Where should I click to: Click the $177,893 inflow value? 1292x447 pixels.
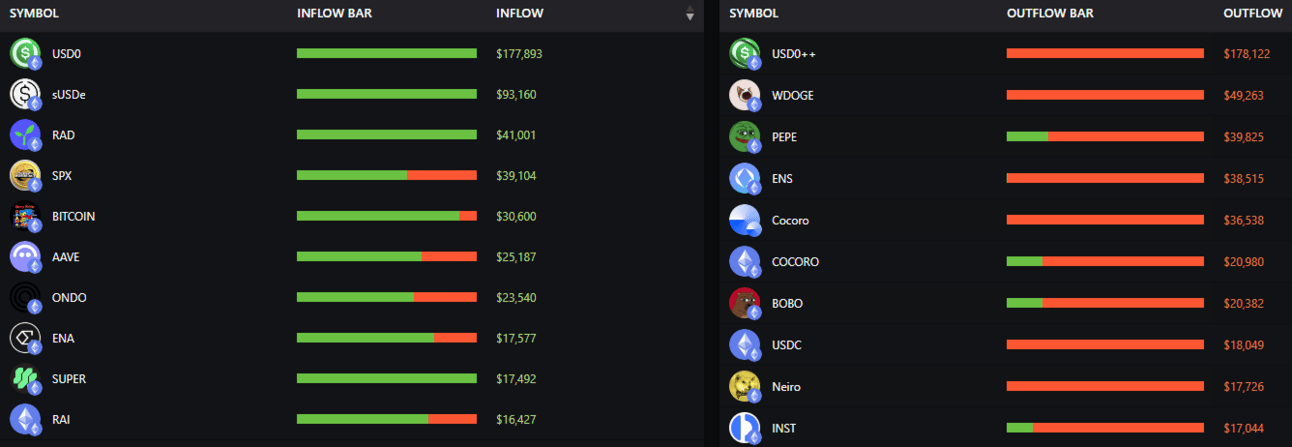click(x=519, y=54)
